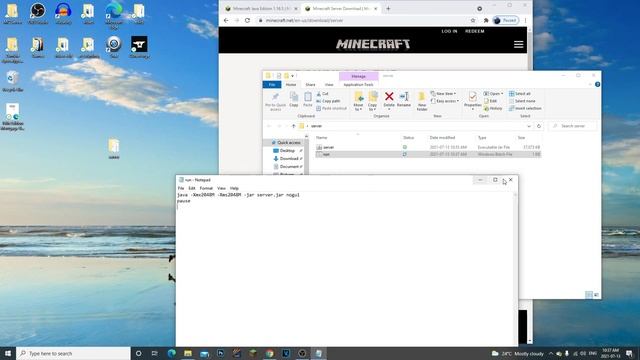
Task: Open the Application Tools ribbon tab
Action: tap(358, 84)
